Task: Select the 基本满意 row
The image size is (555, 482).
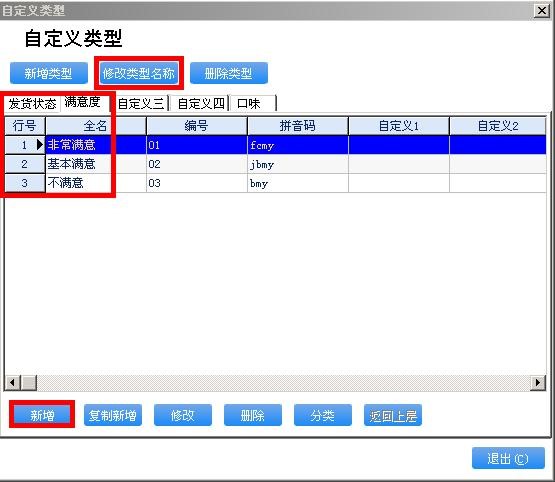Action: [275, 164]
